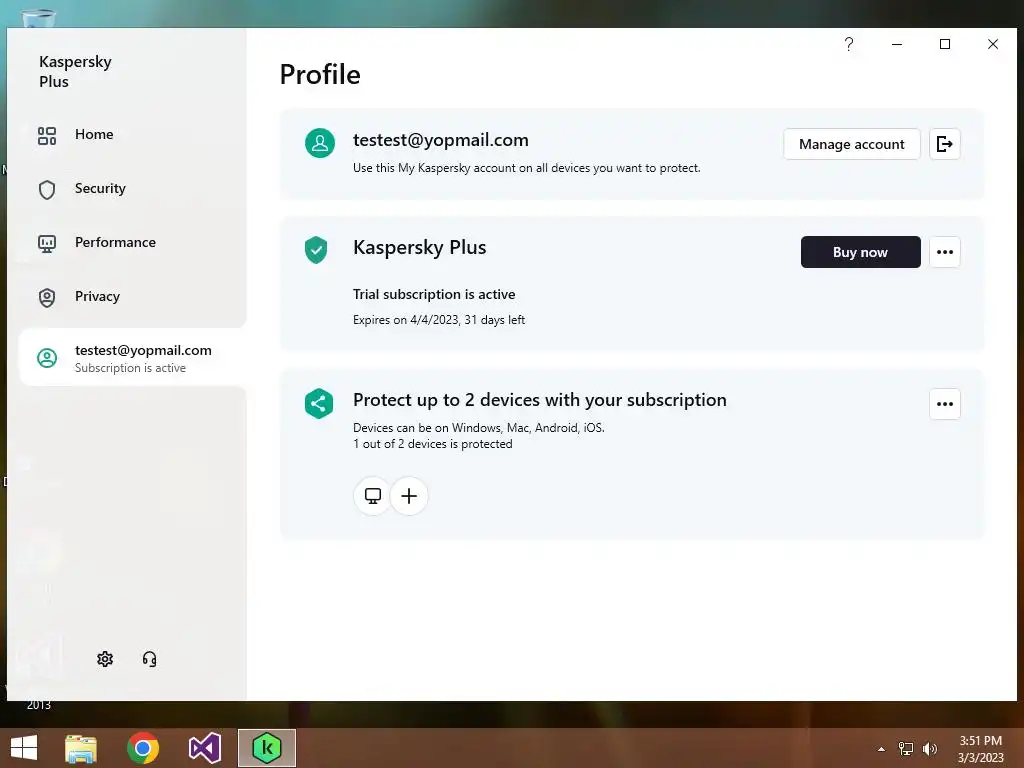Show hidden system tray icons
The image size is (1024, 768).
click(x=881, y=749)
